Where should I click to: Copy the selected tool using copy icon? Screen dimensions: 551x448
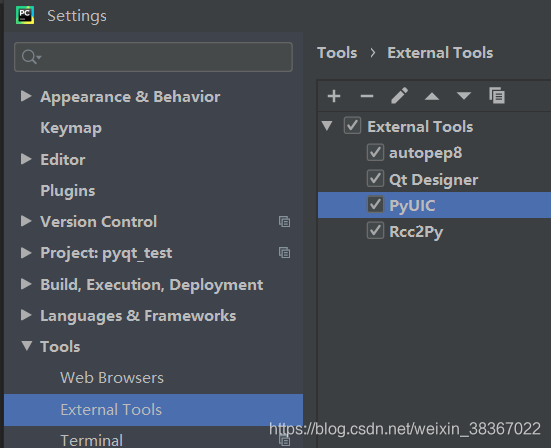pyautogui.click(x=497, y=96)
